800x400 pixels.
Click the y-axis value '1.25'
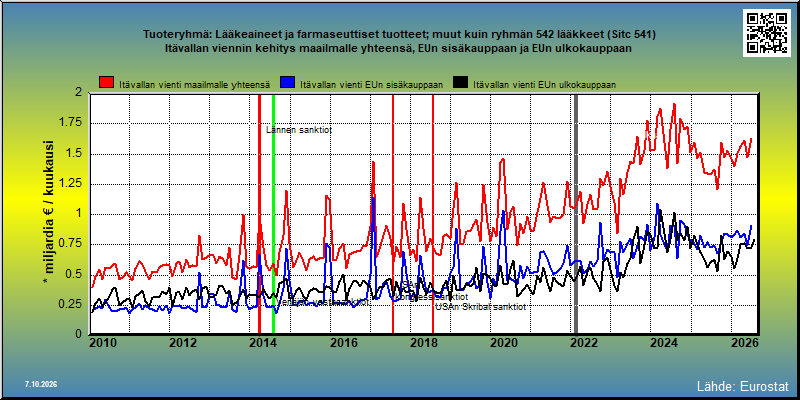click(72, 184)
